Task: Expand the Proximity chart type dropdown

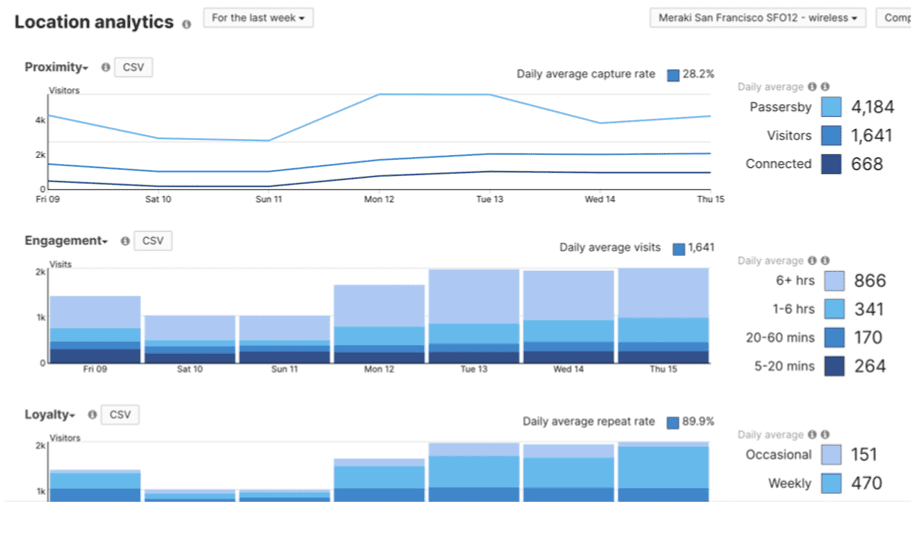Action: 56,67
